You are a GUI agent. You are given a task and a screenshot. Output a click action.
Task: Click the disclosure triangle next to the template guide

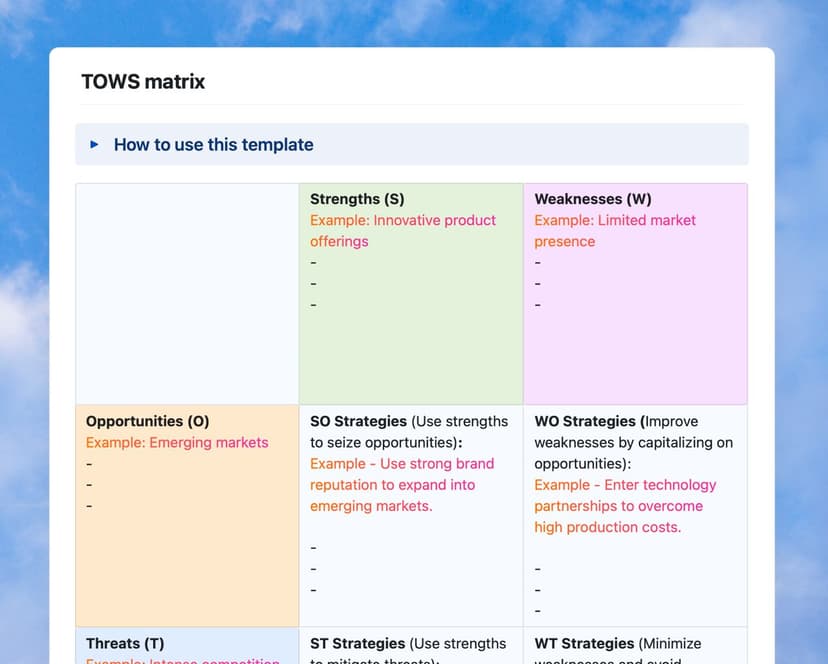[x=94, y=144]
